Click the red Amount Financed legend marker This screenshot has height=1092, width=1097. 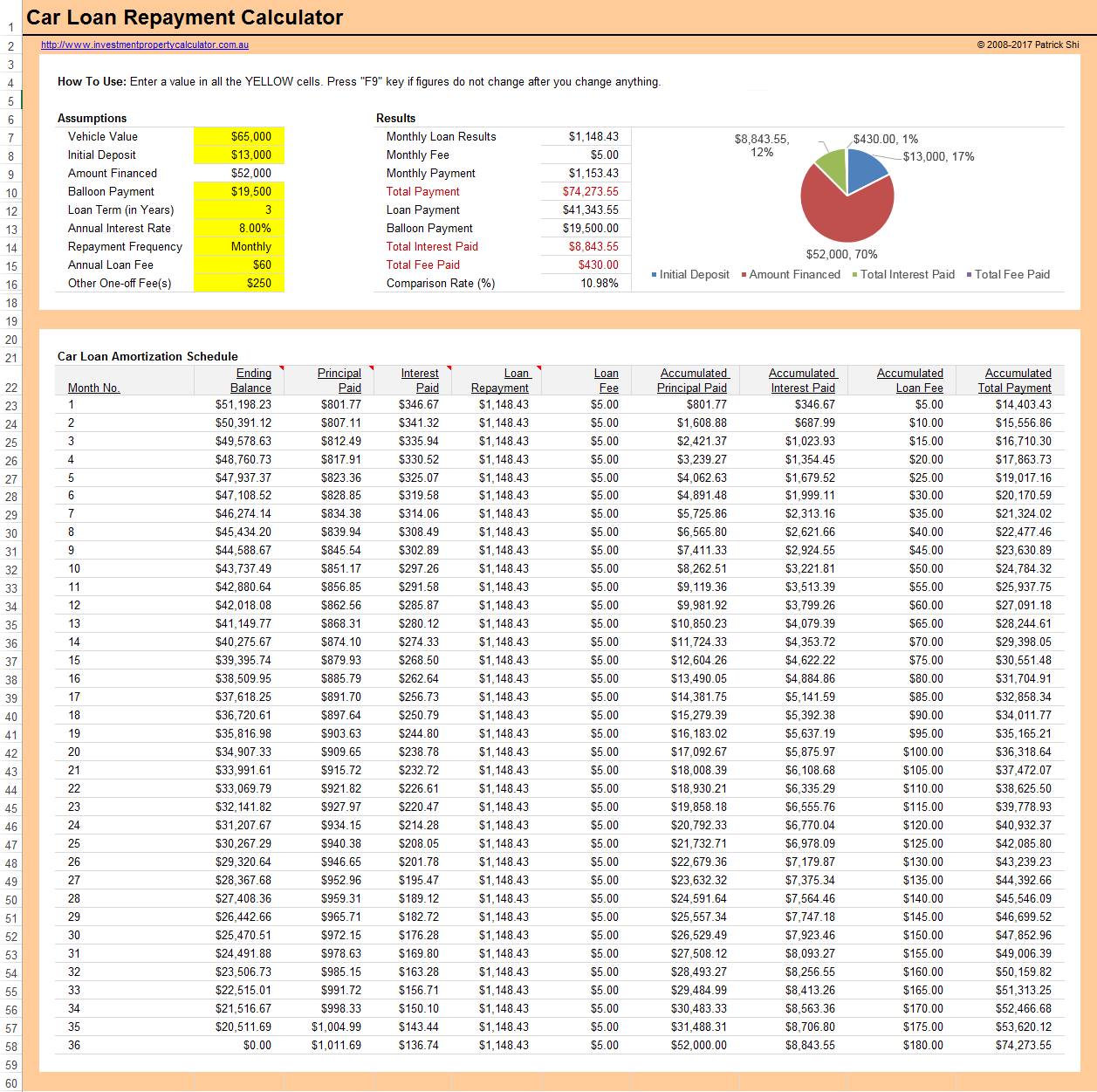[x=744, y=275]
